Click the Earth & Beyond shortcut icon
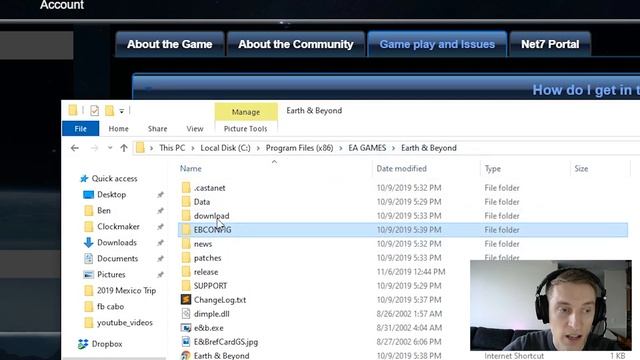The image size is (640, 360). (x=186, y=356)
